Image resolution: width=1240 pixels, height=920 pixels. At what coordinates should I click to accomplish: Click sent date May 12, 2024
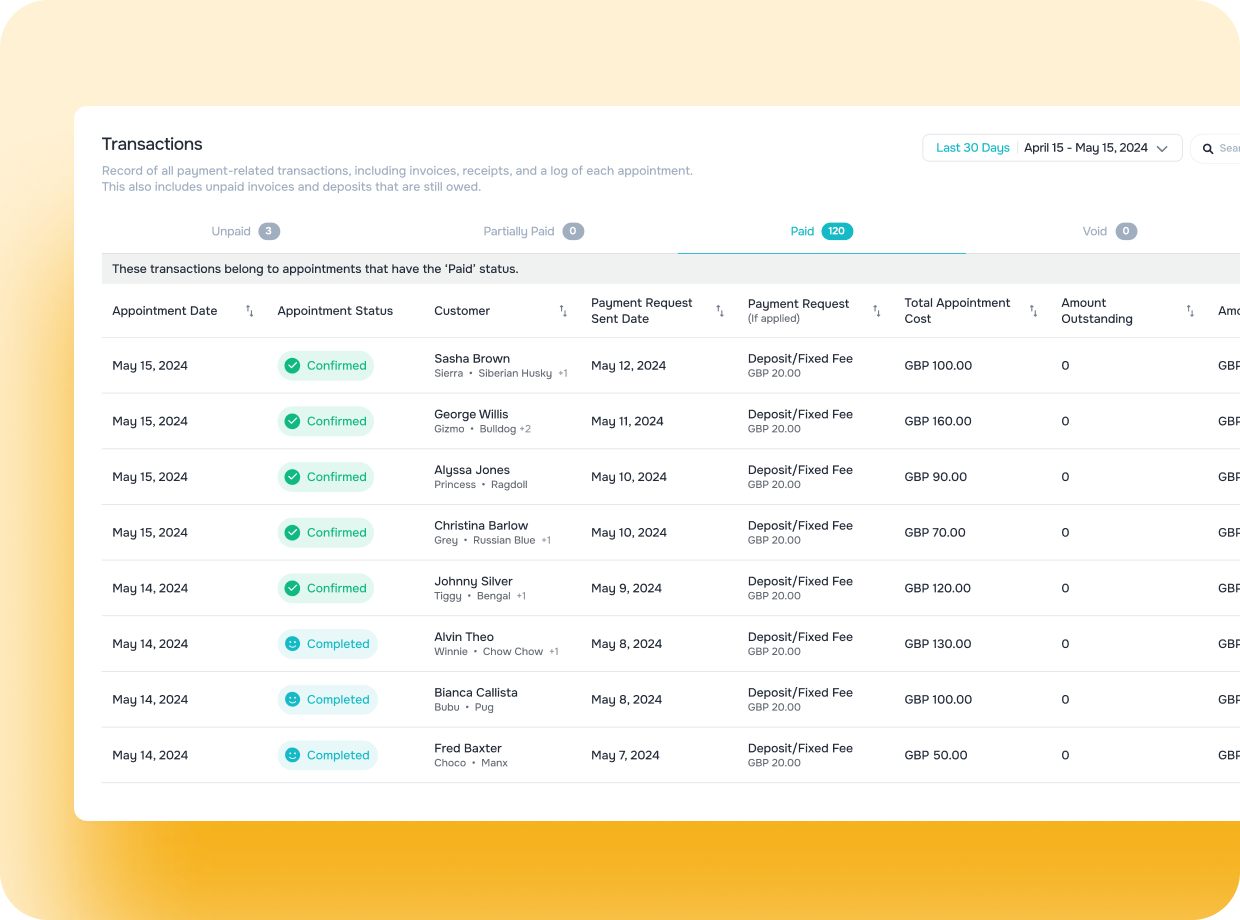pos(628,366)
